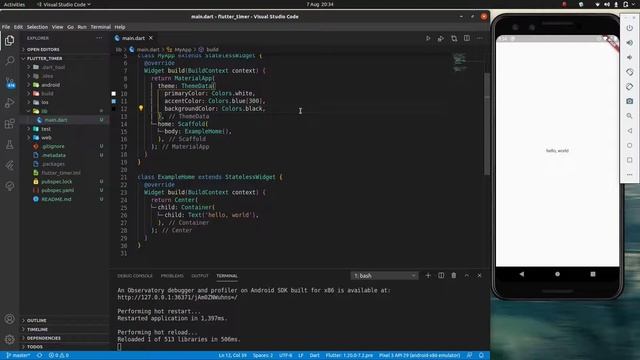The width and height of the screenshot is (640, 360).
Task: Switch to the PROBLEMS tab
Action: click(x=172, y=276)
